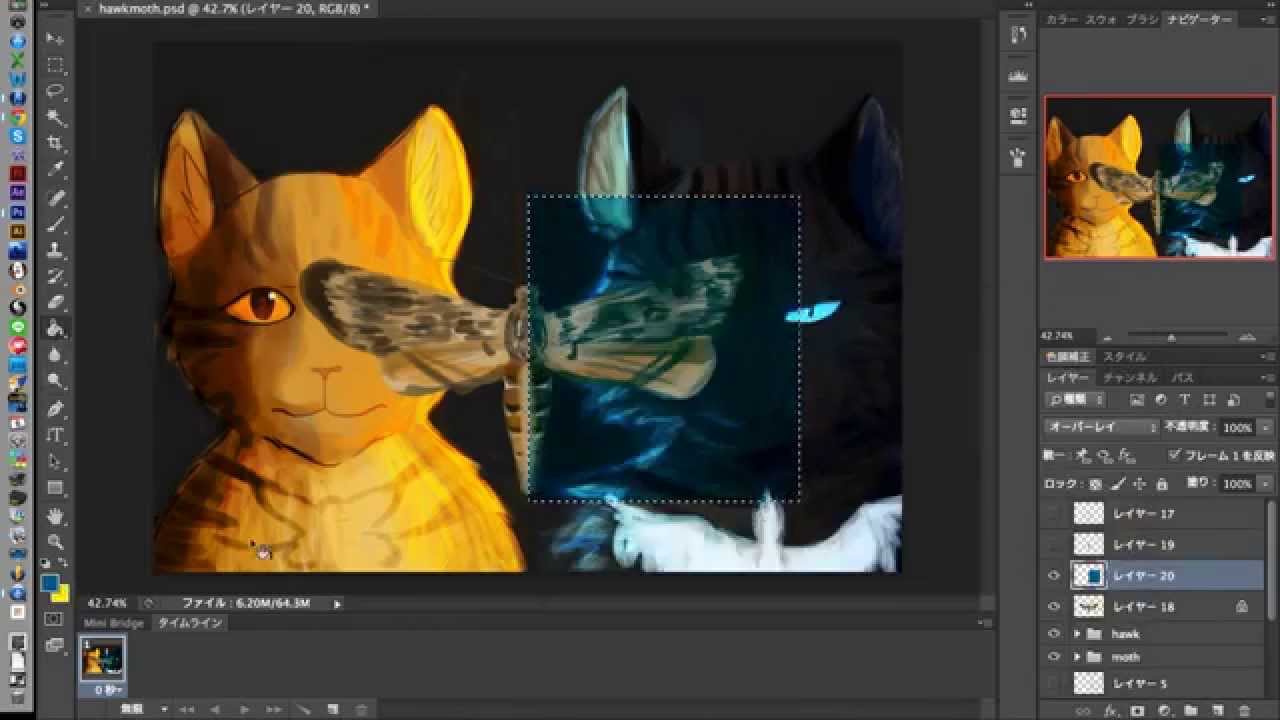This screenshot has height=720, width=1280.
Task: Show layer レイヤー 5
Action: 1053,684
